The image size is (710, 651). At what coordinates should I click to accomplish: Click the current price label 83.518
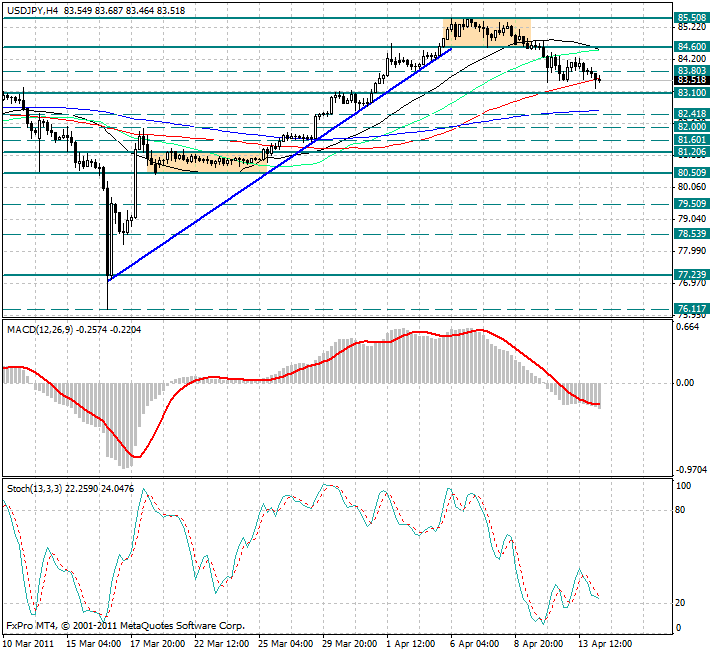coord(691,80)
